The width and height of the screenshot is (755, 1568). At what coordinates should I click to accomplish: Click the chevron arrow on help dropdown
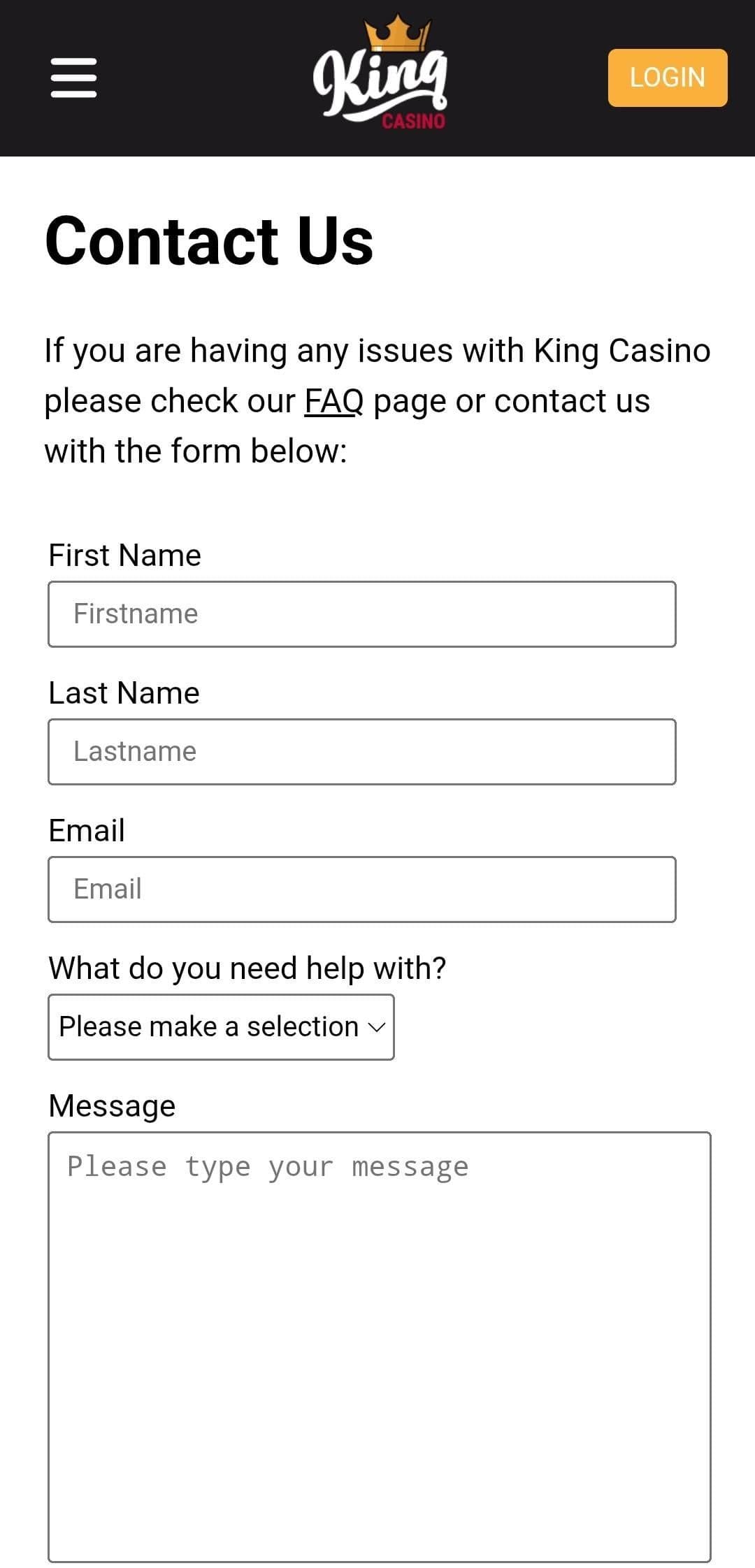click(x=377, y=1027)
